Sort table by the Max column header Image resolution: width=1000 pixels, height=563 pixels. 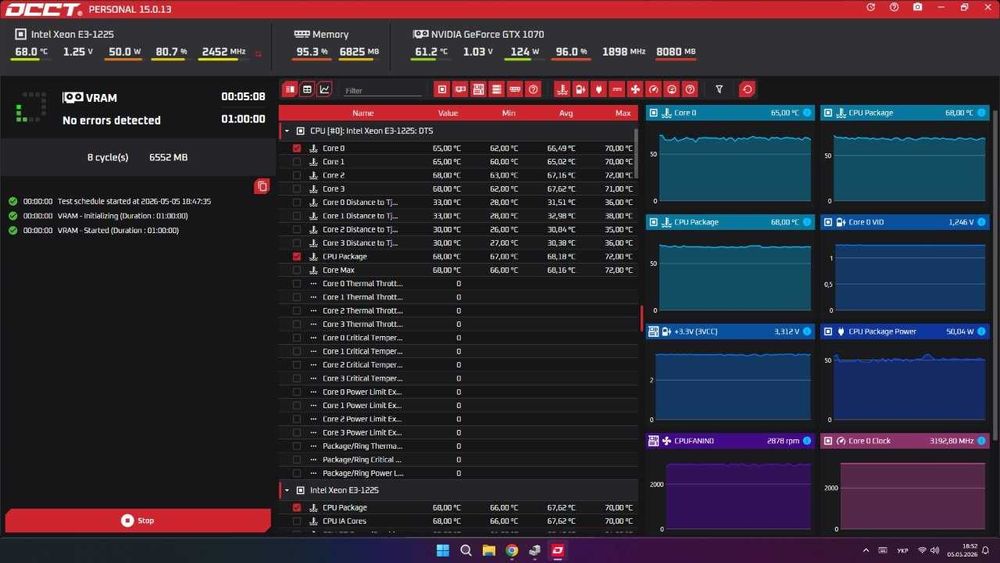623,113
